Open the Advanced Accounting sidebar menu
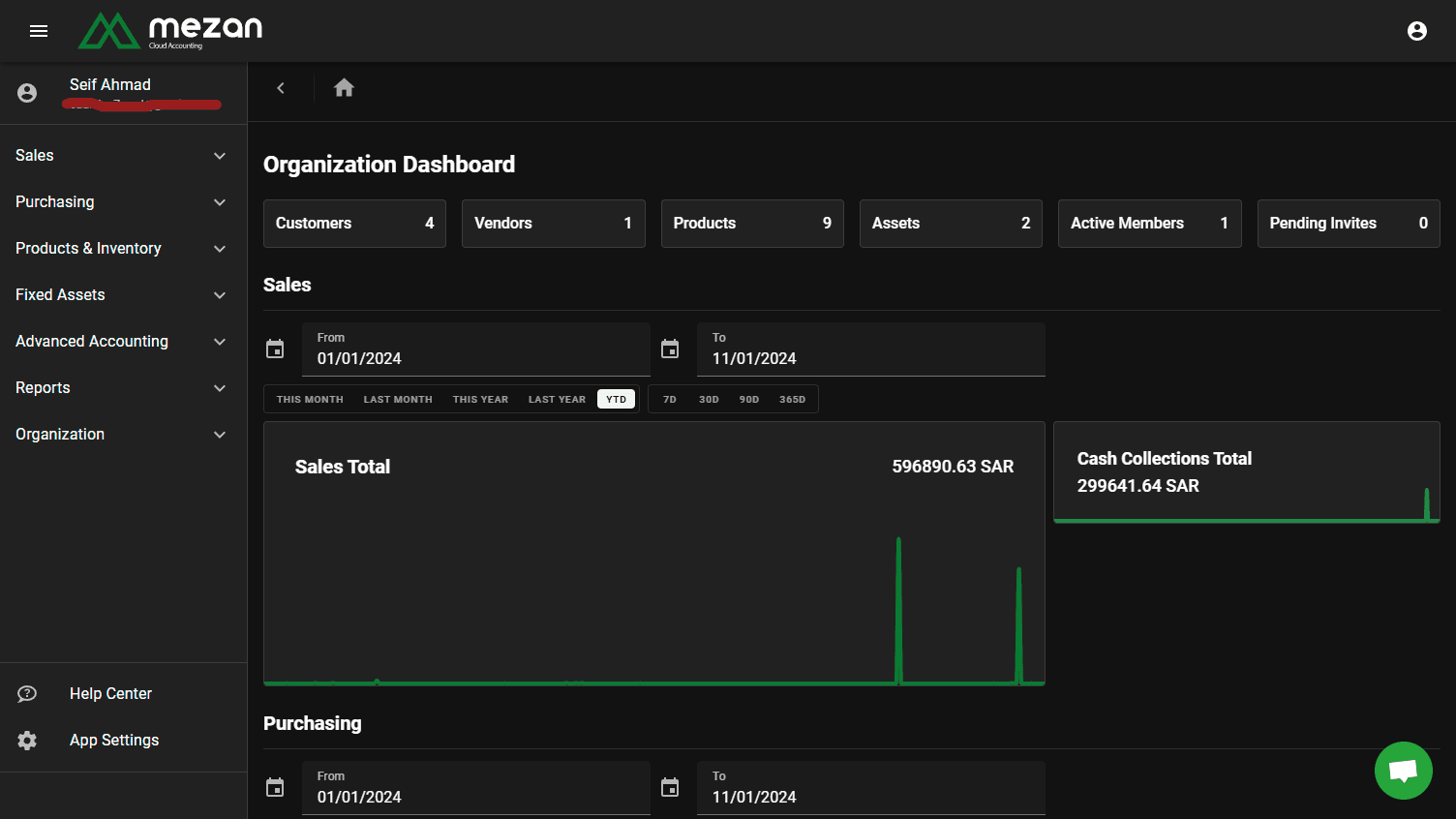Screen dimensions: 1456x819 pyautogui.click(x=123, y=342)
